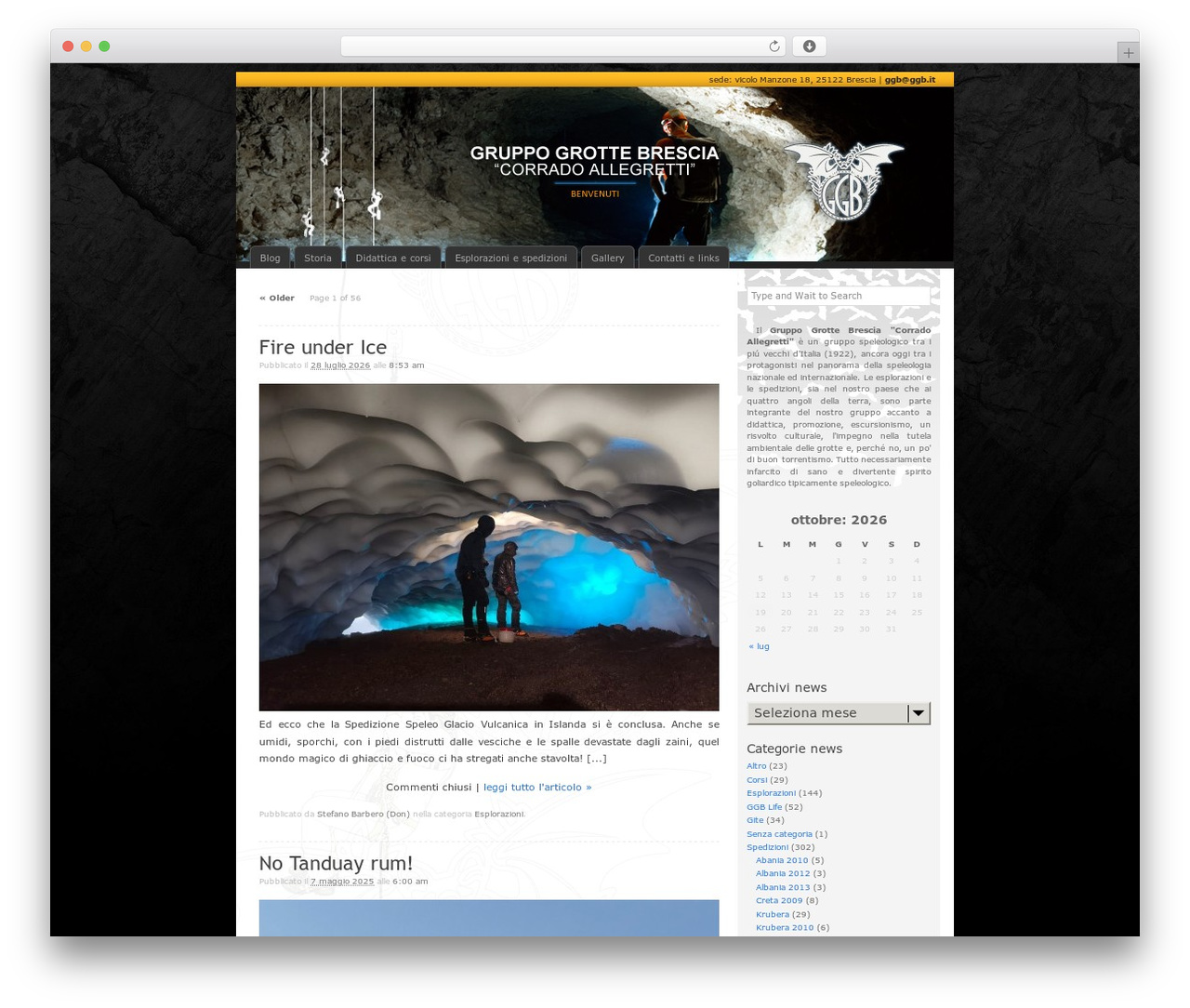Viewport: 1190px width, 1008px height.
Task: Open the Blog menu tab
Action: [x=271, y=258]
